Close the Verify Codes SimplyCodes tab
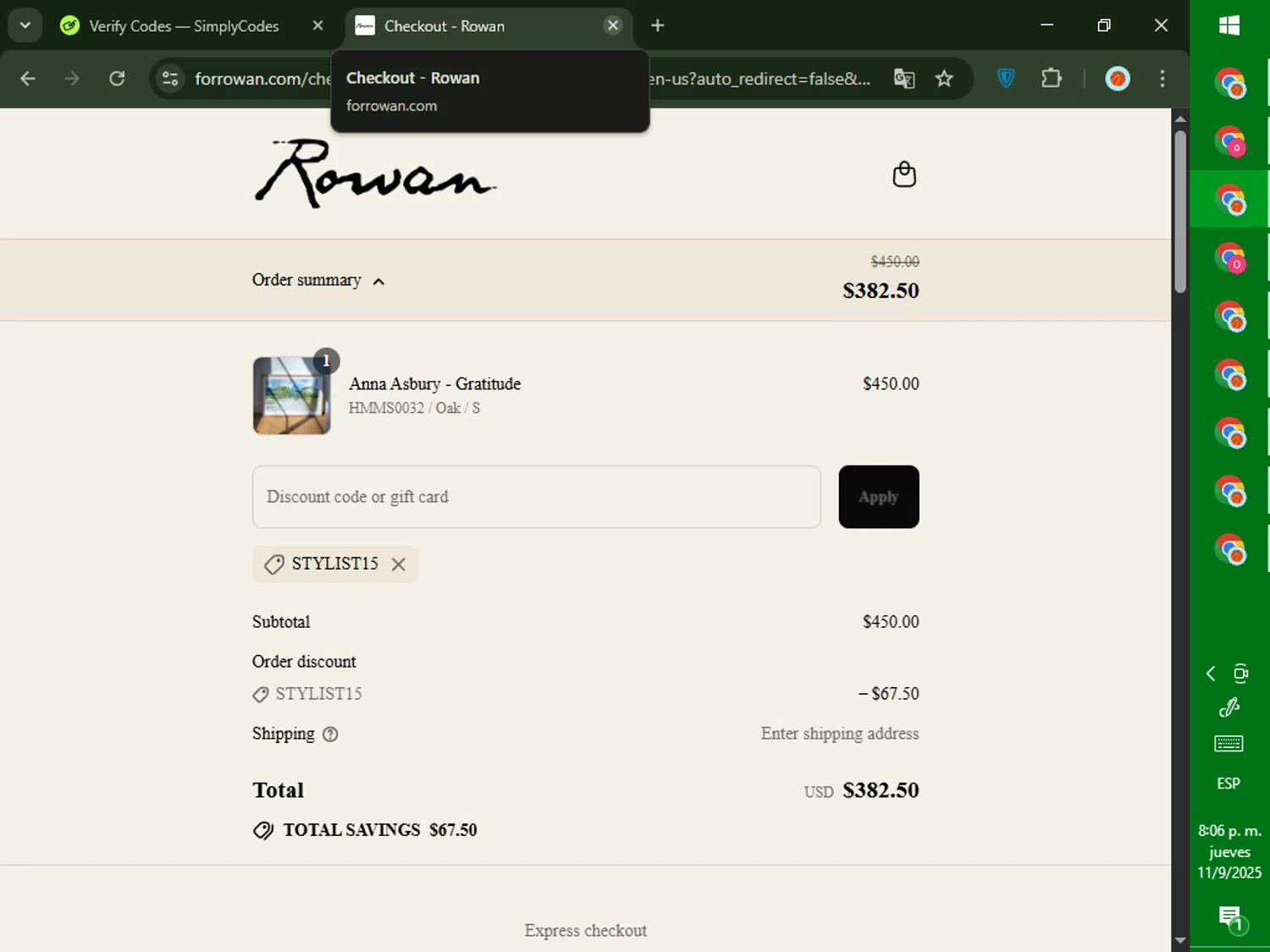Viewport: 1270px width, 952px height. (317, 26)
